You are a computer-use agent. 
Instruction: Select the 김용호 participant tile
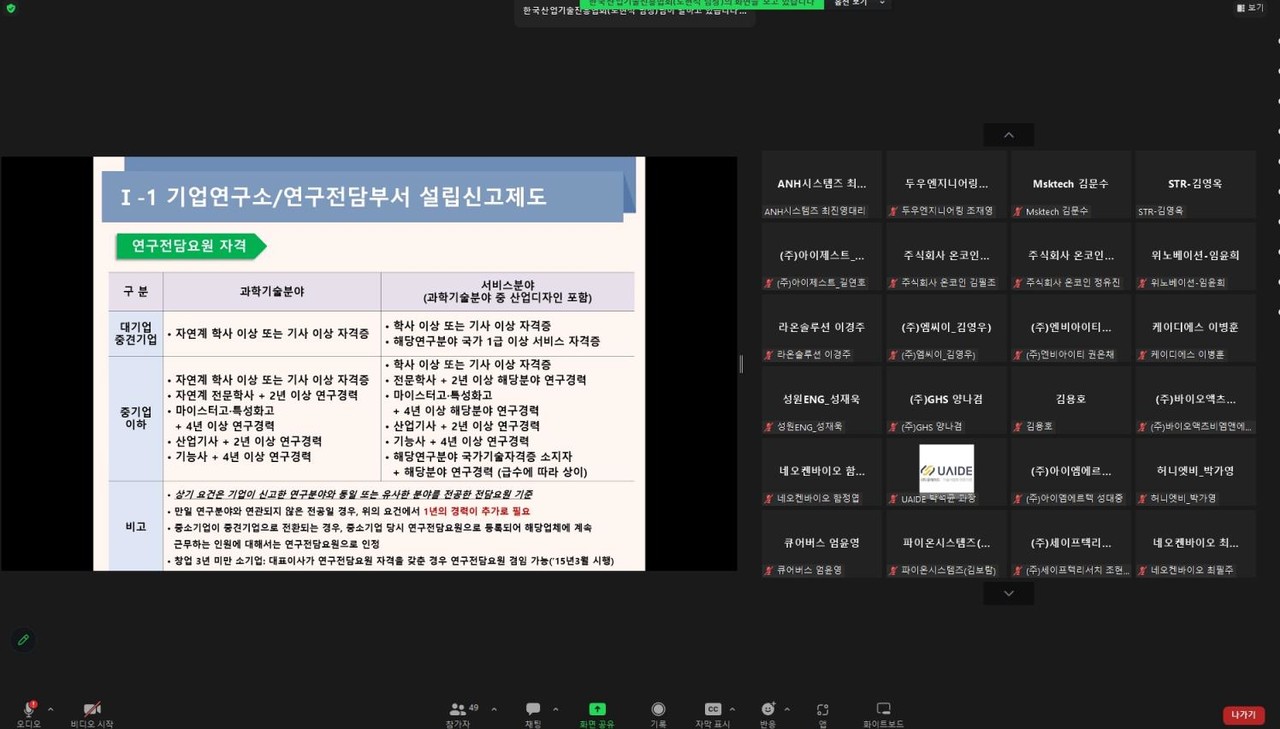pos(1071,400)
